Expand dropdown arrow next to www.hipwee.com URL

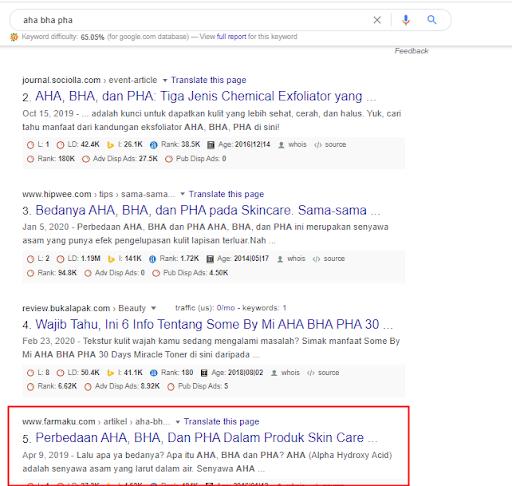tap(182, 194)
